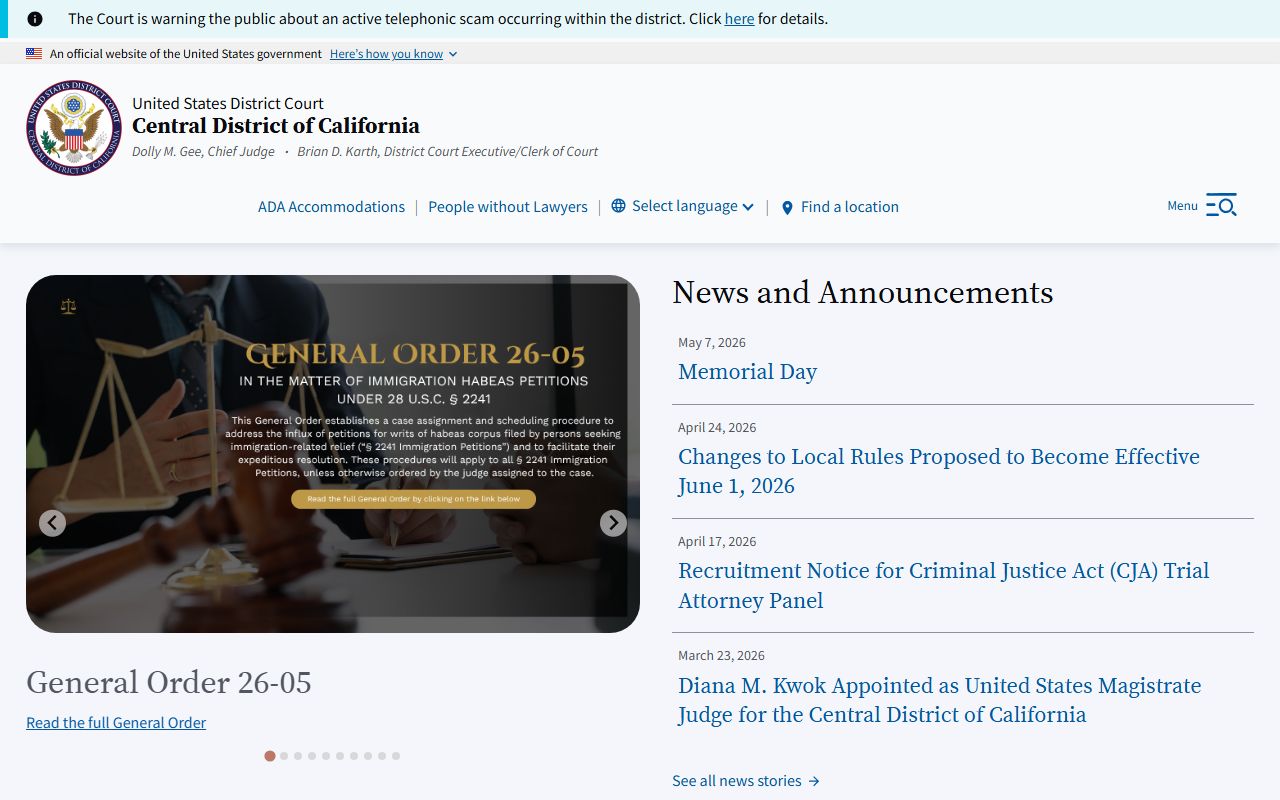Click the Central District of California court seal

pyautogui.click(x=74, y=128)
